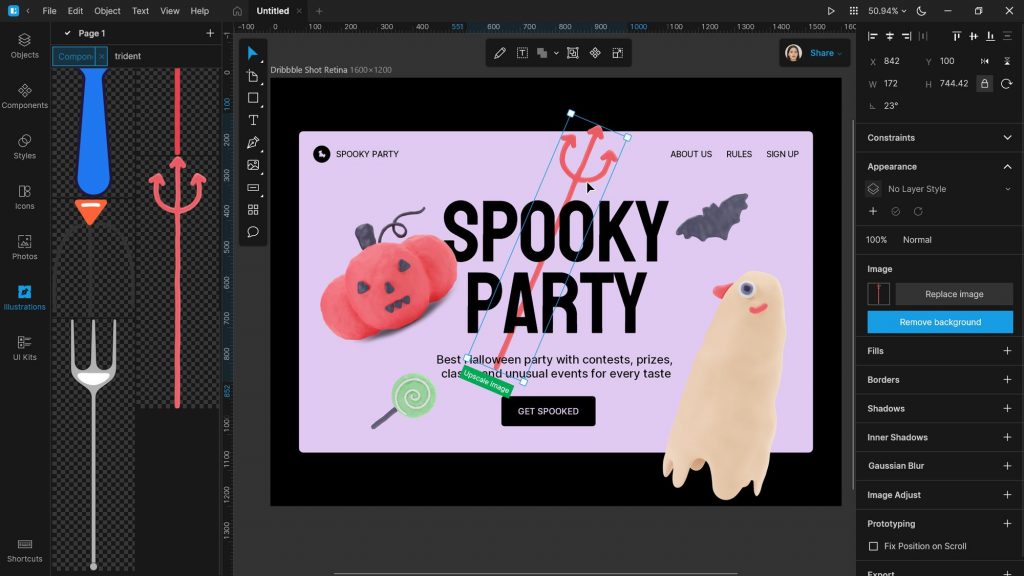Align selection to left edge
The width and height of the screenshot is (1024, 576).
coord(872,37)
